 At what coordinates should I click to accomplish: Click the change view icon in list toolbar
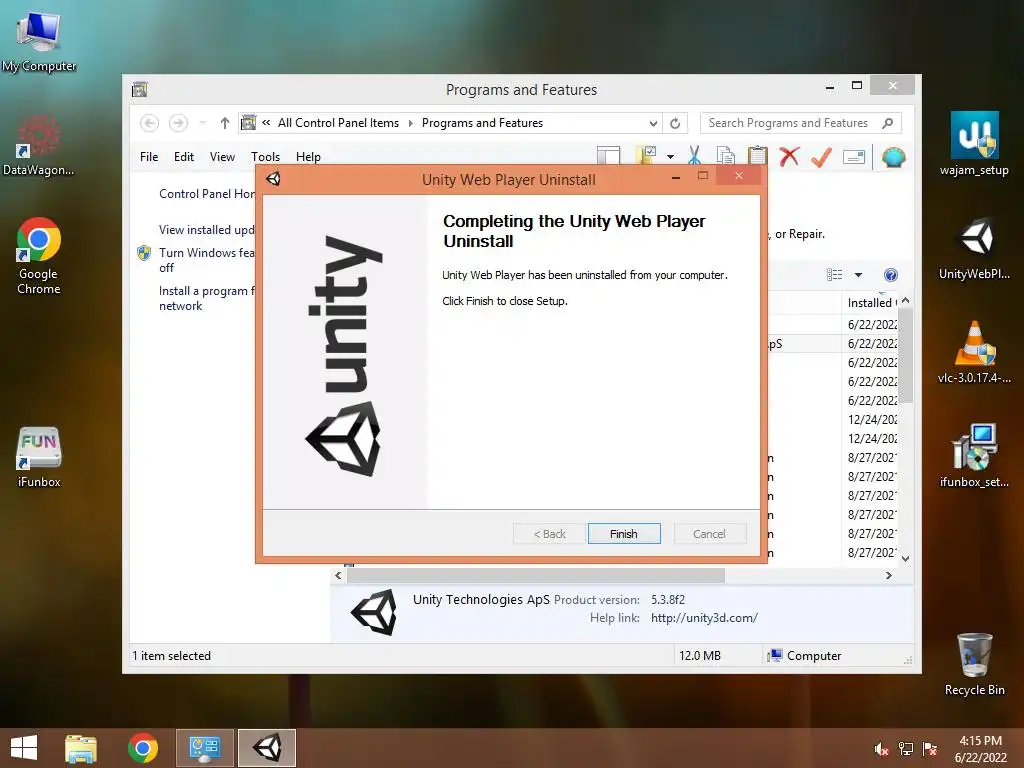pos(835,275)
